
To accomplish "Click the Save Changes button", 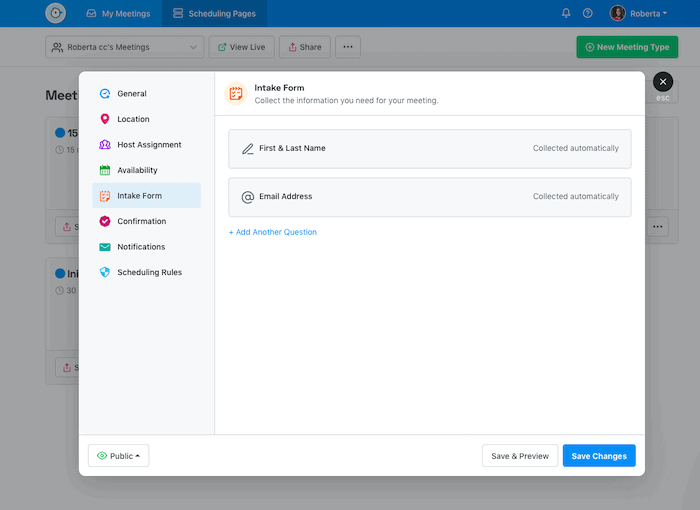I will [x=599, y=456].
